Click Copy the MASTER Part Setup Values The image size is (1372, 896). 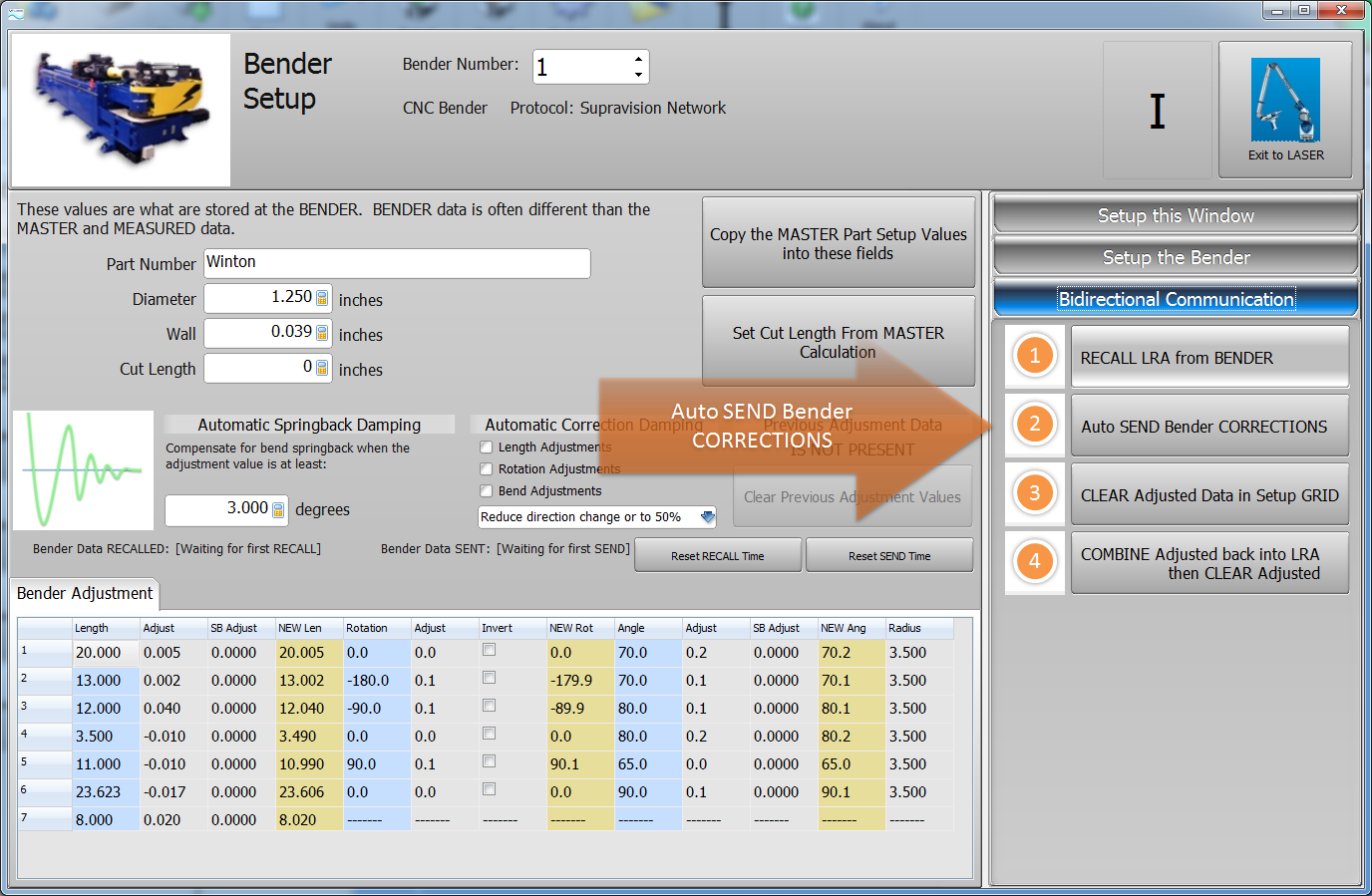839,242
